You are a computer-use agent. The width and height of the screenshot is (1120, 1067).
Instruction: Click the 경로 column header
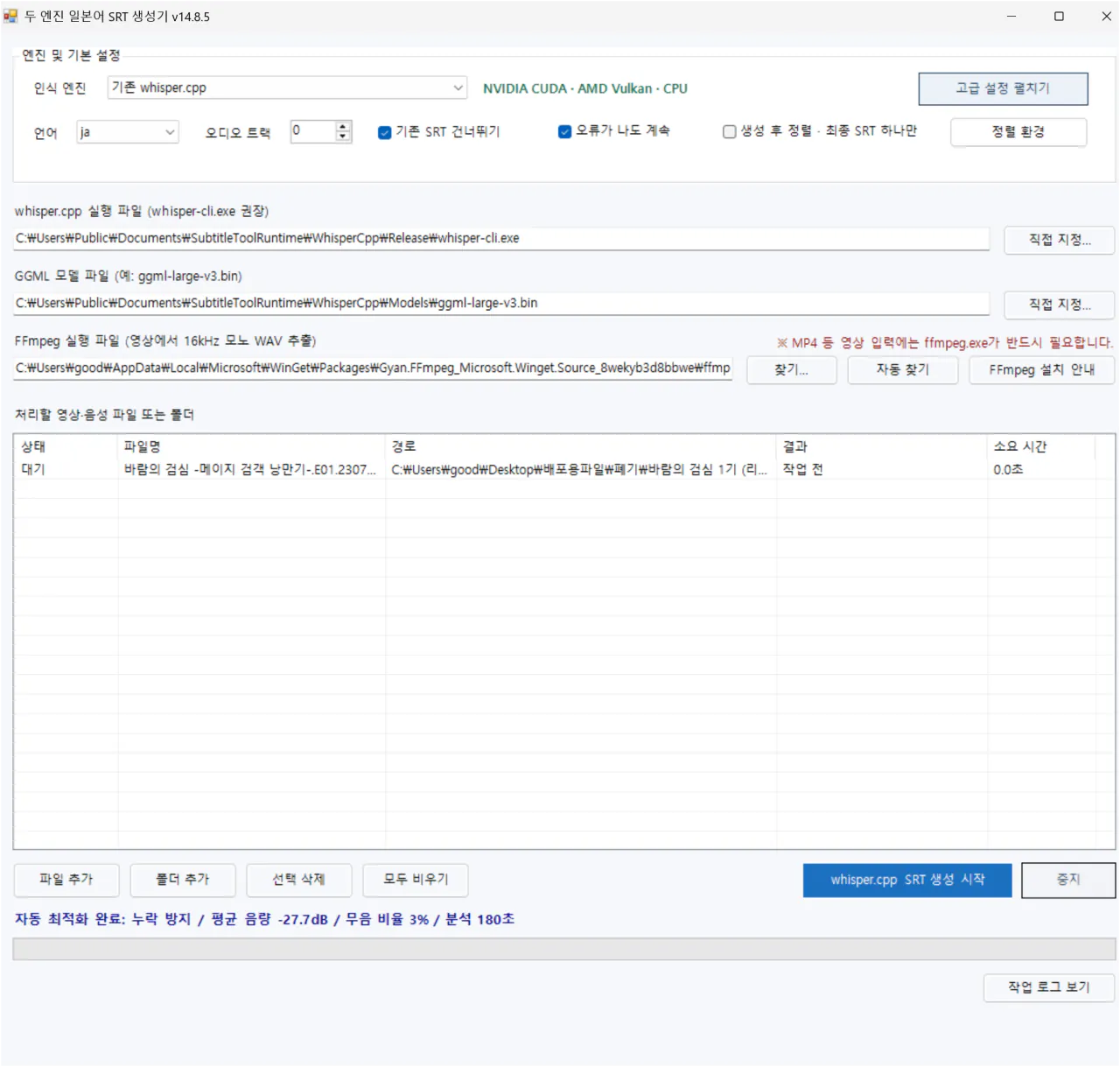(581, 446)
